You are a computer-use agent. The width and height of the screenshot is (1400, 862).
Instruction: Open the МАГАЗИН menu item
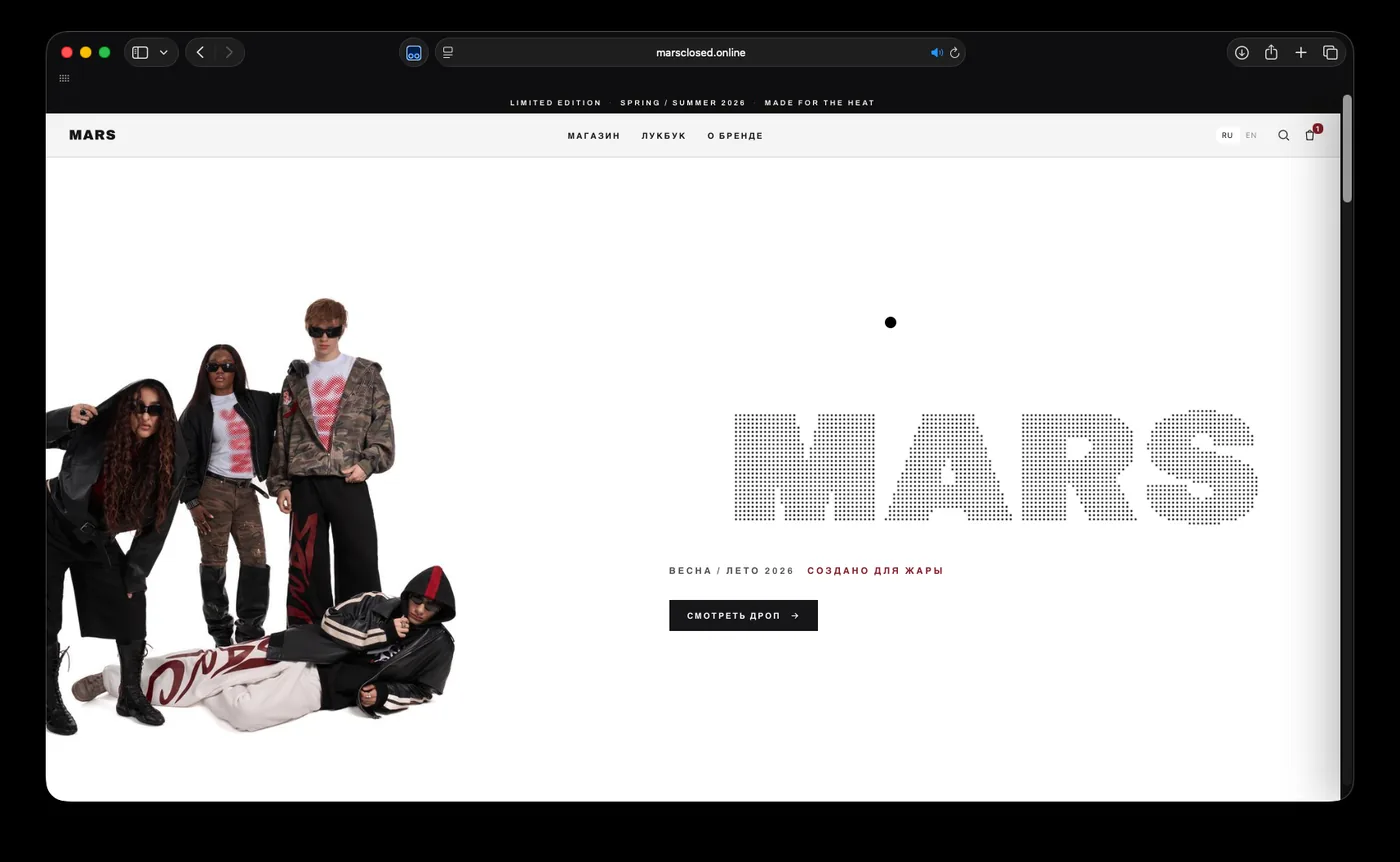click(x=594, y=136)
